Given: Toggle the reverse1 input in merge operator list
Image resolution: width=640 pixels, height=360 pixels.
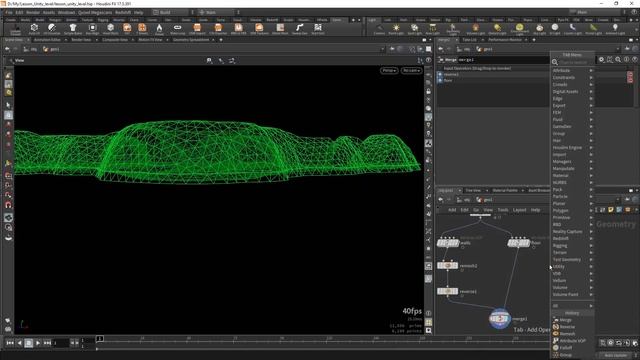Looking at the screenshot, I should [x=440, y=75].
